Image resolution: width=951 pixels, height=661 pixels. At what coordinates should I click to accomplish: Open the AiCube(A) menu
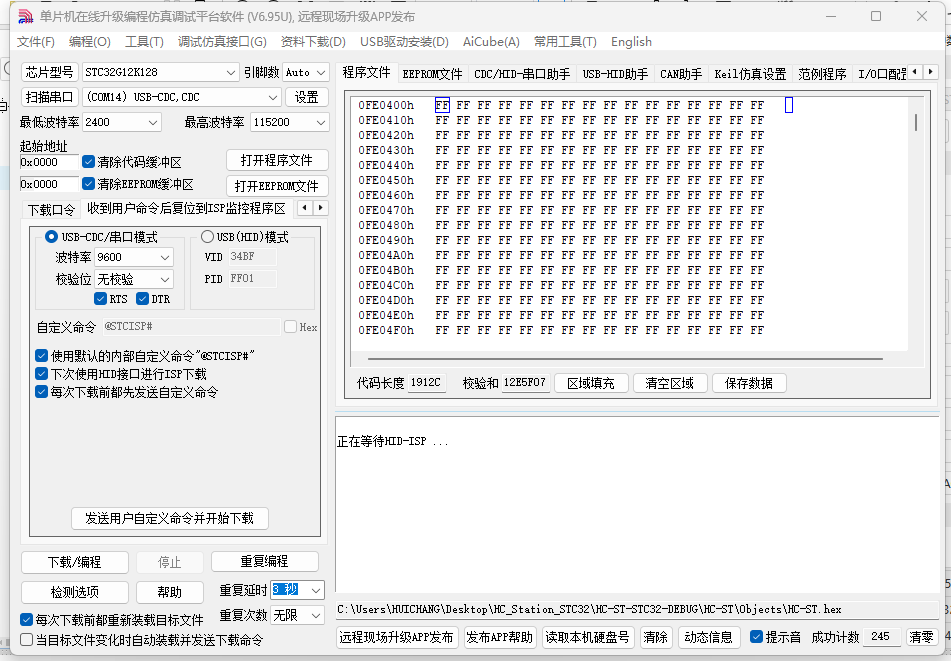point(491,42)
